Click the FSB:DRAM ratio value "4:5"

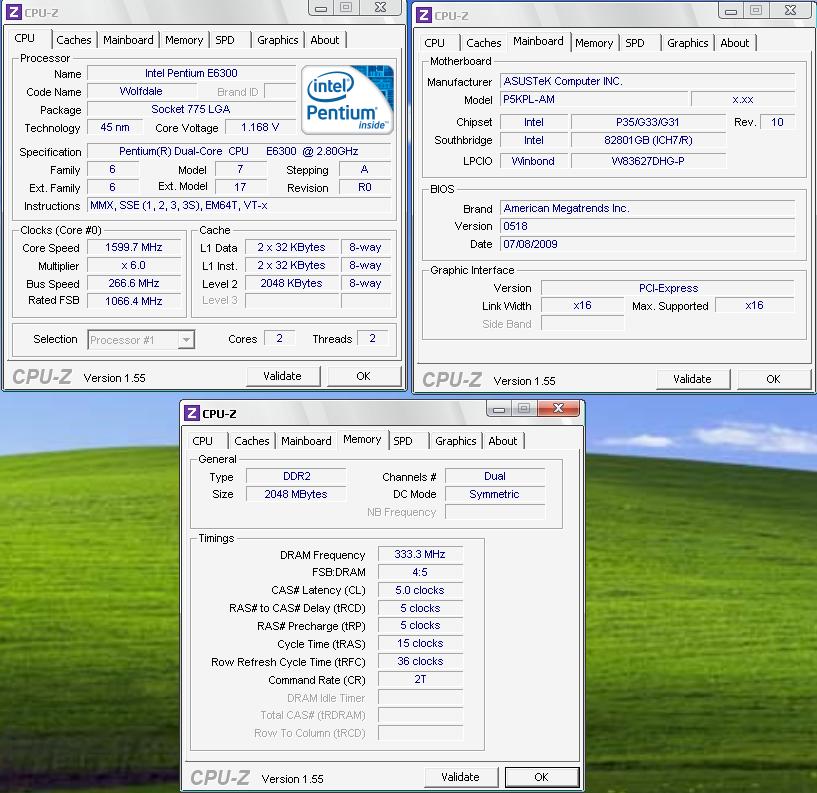[x=420, y=573]
